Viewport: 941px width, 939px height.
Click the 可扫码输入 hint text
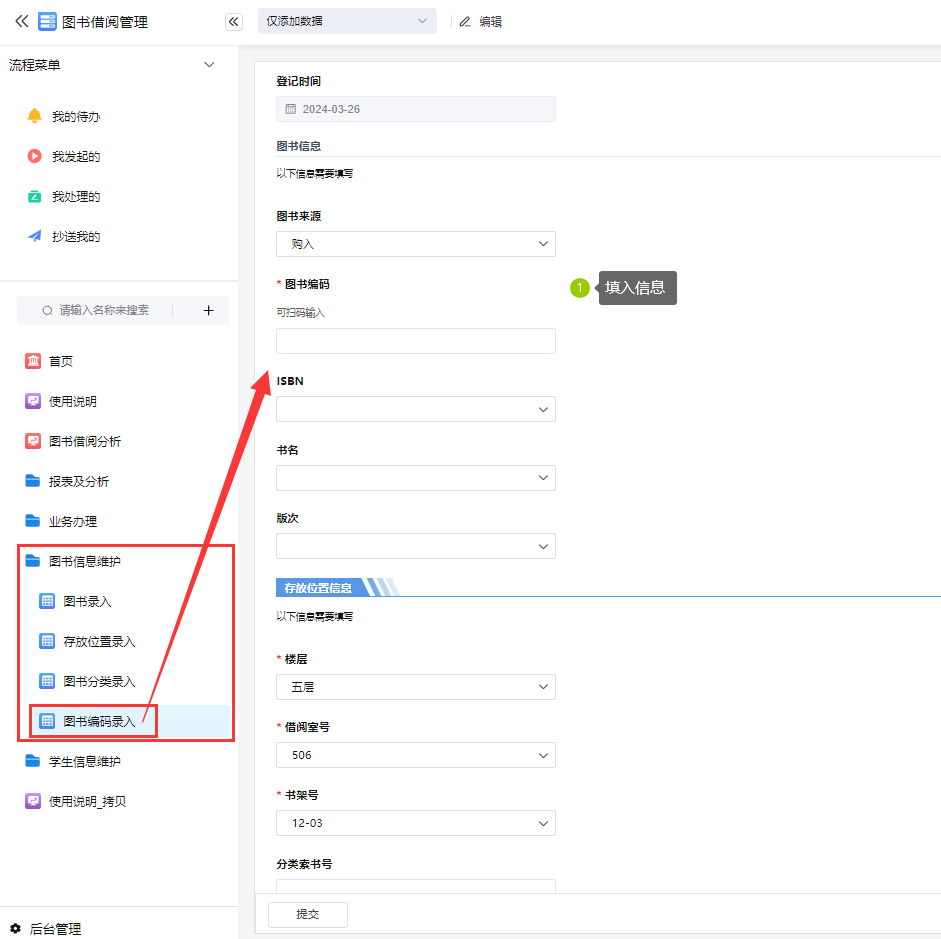pos(300,313)
